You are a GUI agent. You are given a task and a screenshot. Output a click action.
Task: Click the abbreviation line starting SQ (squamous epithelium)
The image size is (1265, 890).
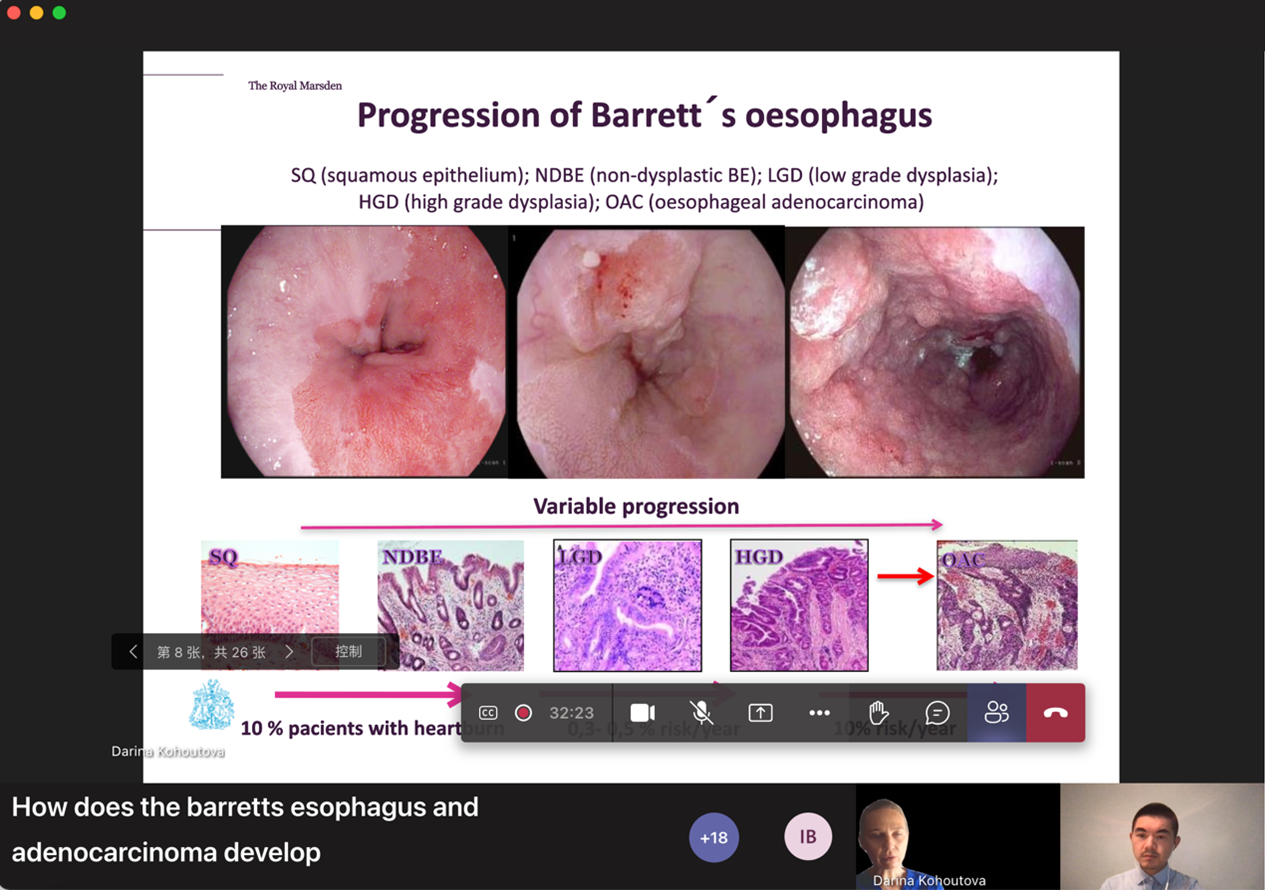click(x=645, y=175)
